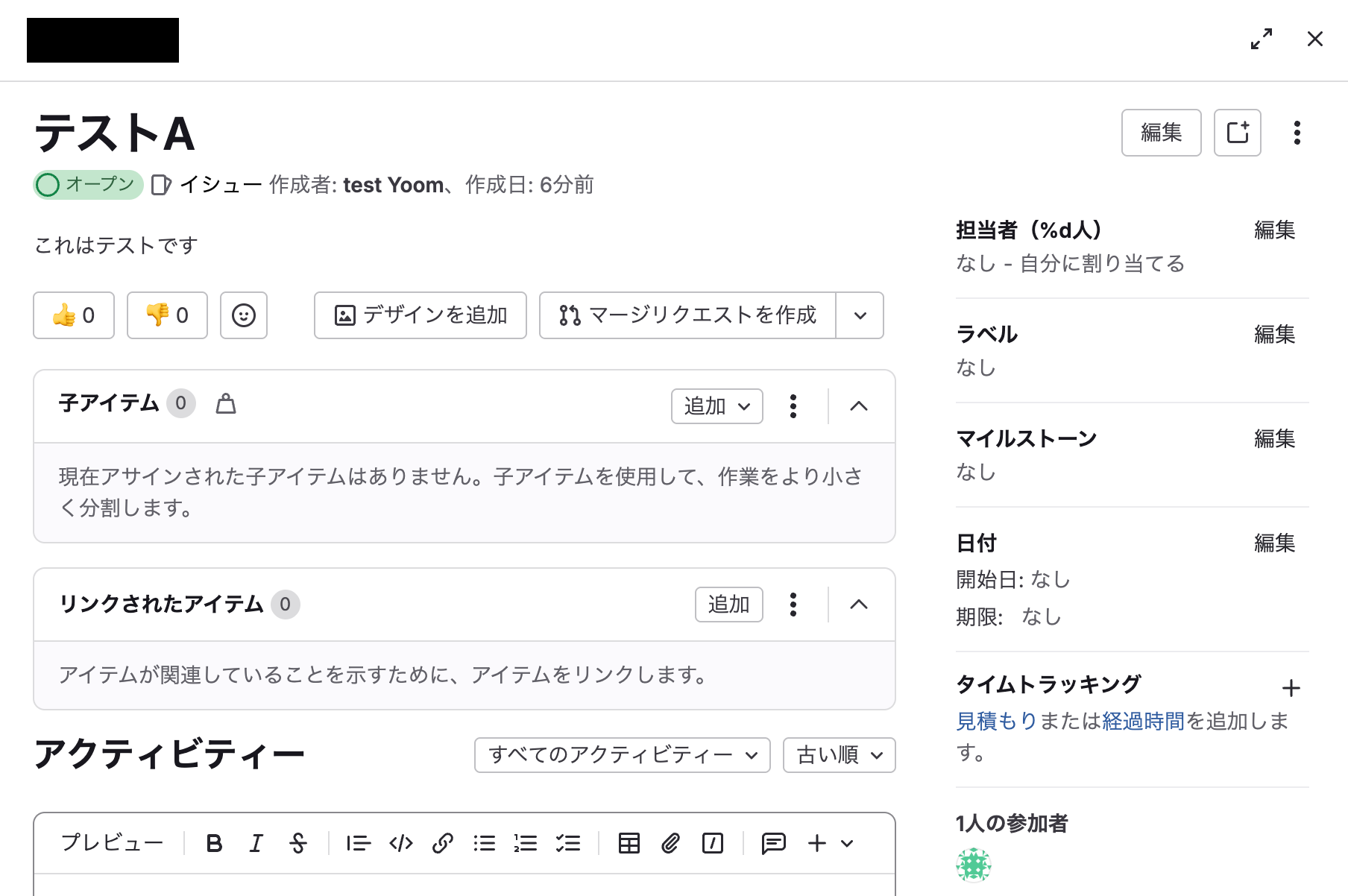Give a thumbs down reaction
Screen dimensions: 1348x896
click(167, 315)
